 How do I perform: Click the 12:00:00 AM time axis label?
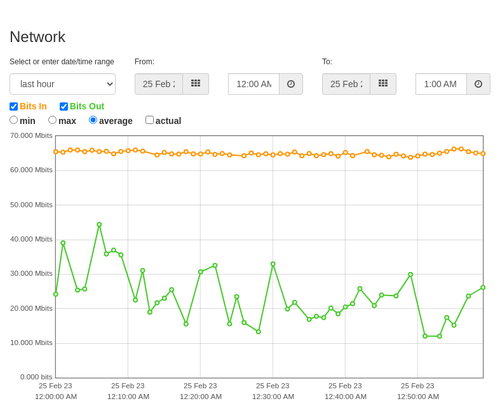pos(56,391)
